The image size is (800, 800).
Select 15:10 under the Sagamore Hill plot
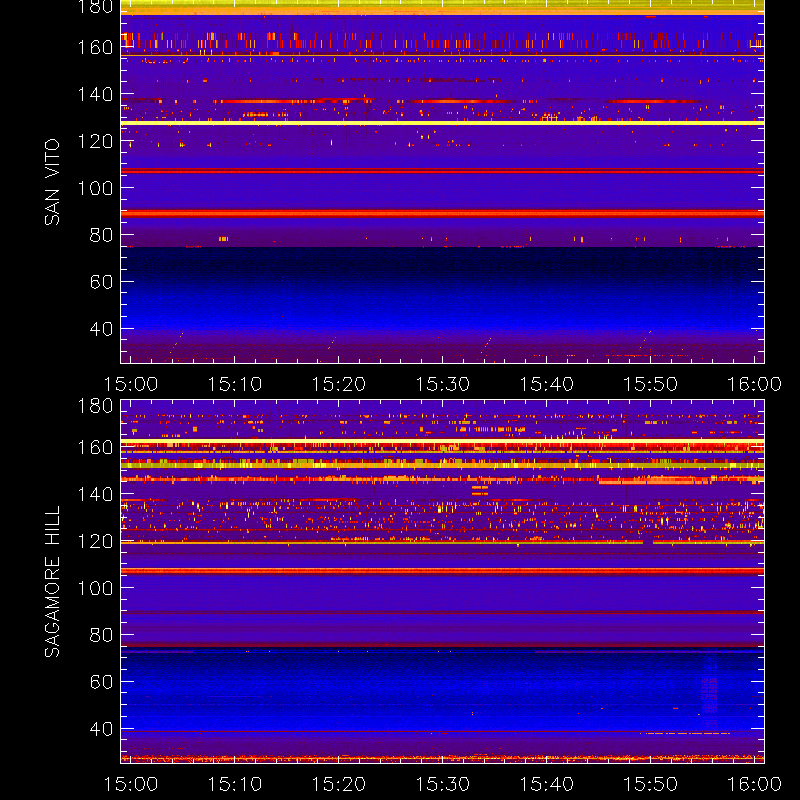point(235,784)
